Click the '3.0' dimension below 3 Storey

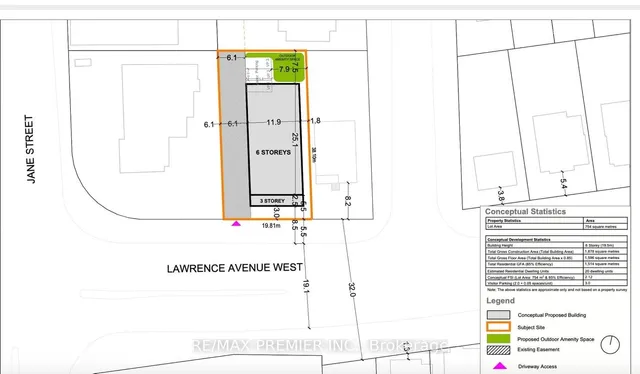click(276, 213)
